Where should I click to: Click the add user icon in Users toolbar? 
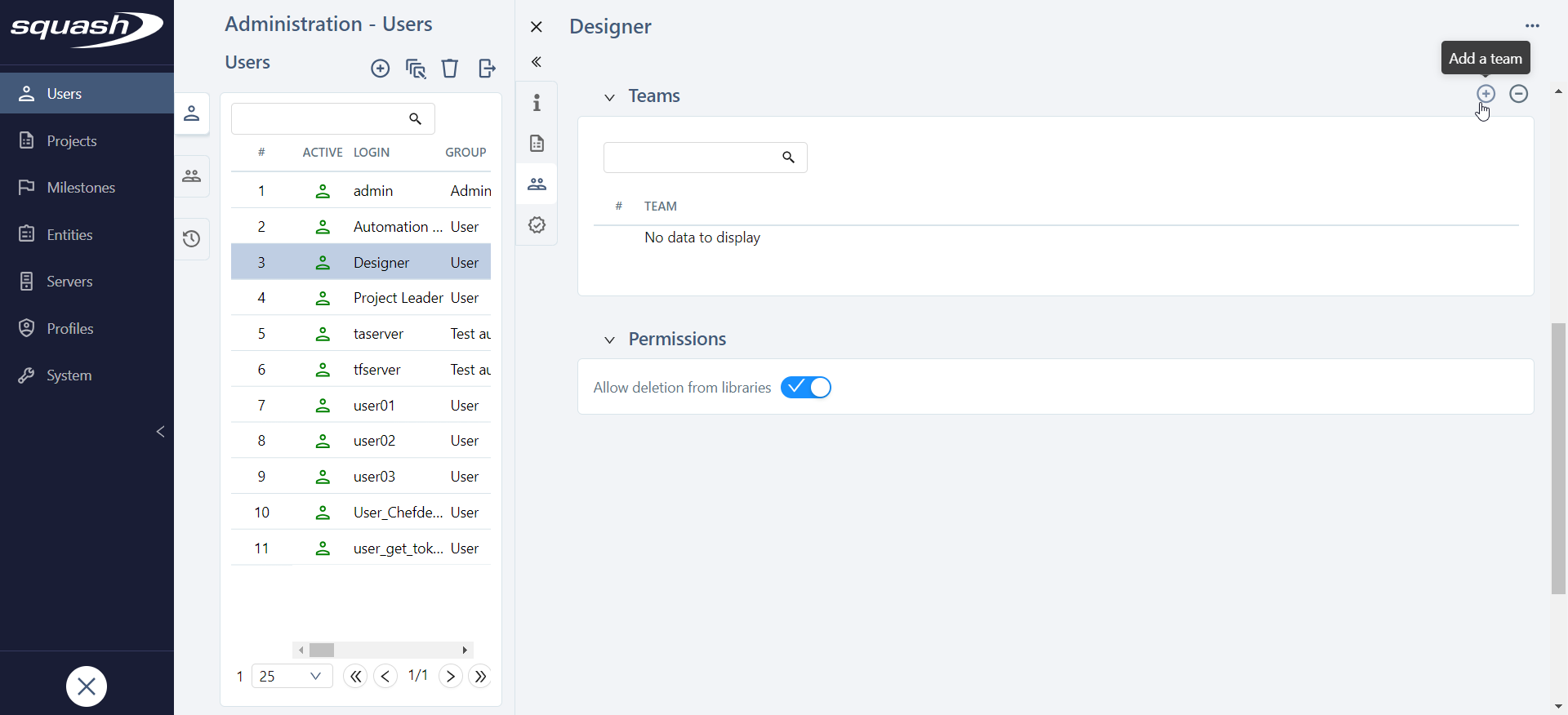pos(380,69)
